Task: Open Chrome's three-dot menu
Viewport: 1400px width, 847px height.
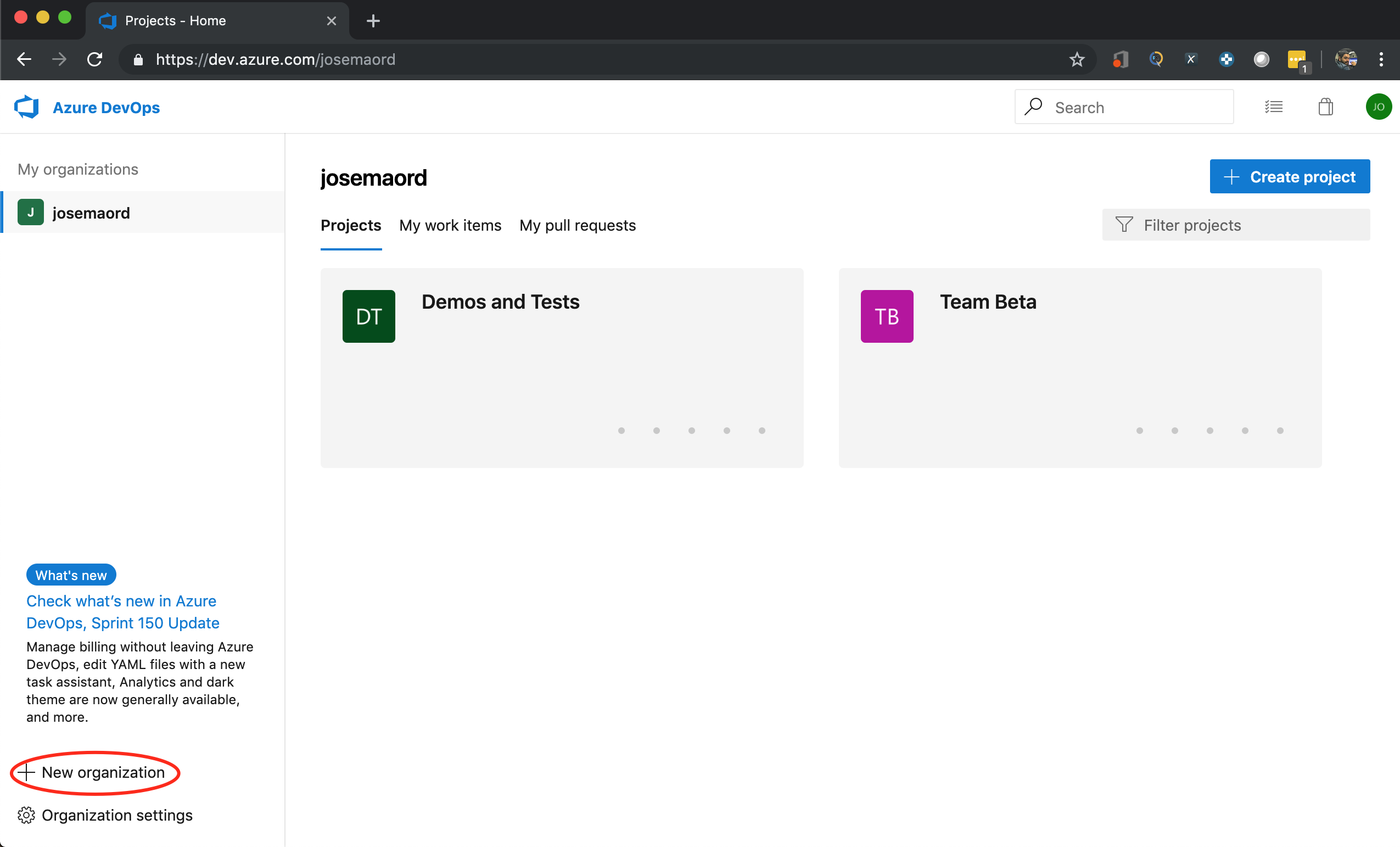Action: tap(1381, 59)
